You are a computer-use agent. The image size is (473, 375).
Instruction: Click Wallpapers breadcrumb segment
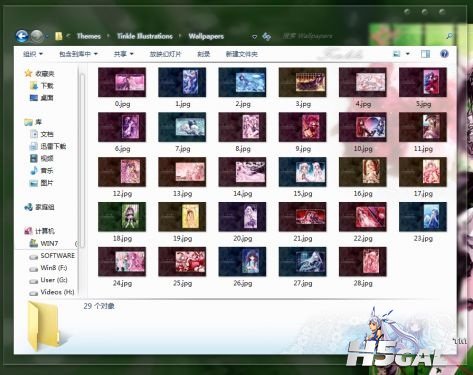tap(206, 36)
